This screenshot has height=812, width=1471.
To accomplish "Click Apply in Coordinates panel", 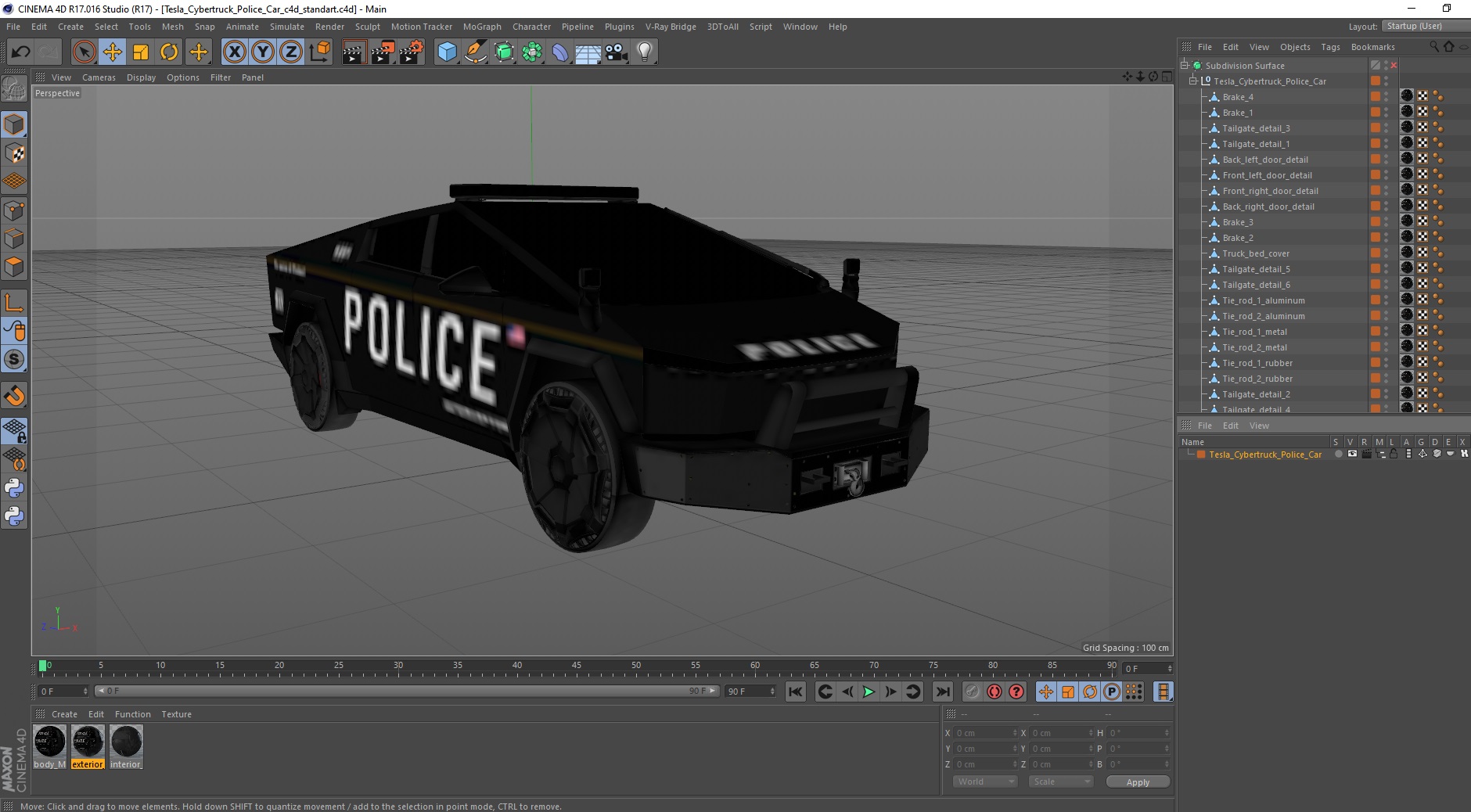I will click(1138, 782).
